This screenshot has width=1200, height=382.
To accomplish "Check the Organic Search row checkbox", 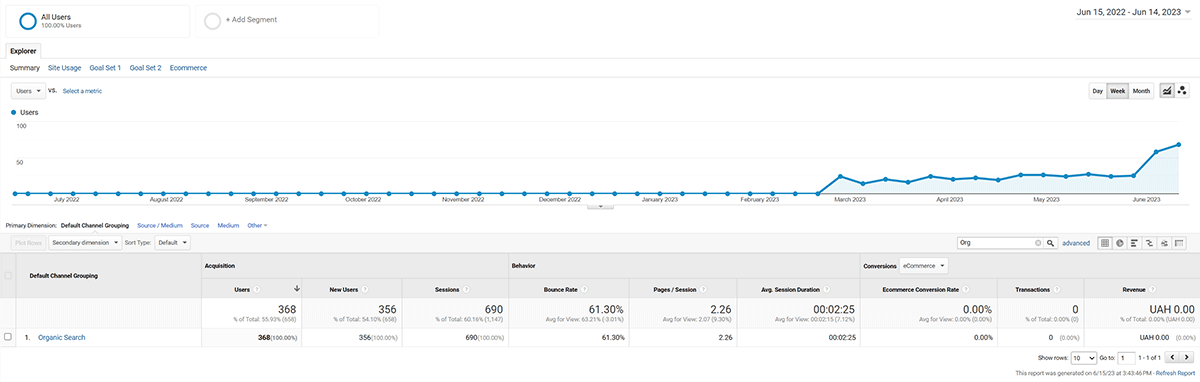I will [8, 337].
